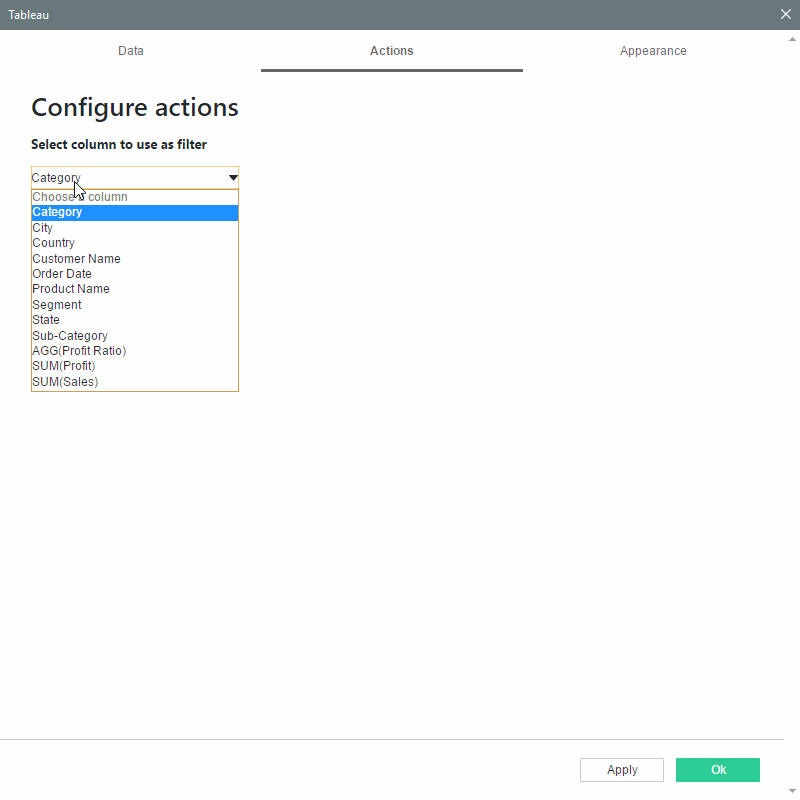
Task: Switch to the Data tab
Action: pos(131,51)
